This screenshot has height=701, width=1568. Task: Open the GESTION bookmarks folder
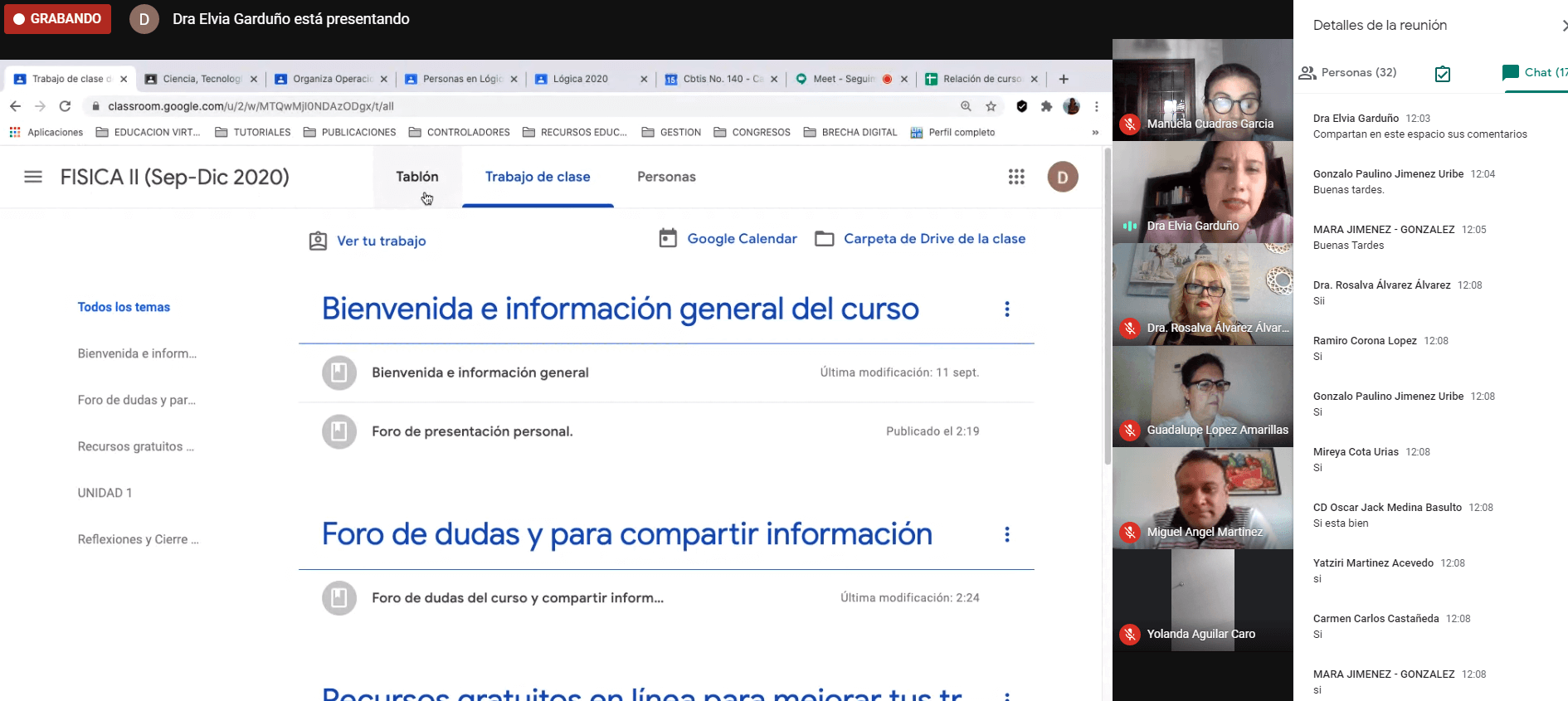[x=672, y=132]
